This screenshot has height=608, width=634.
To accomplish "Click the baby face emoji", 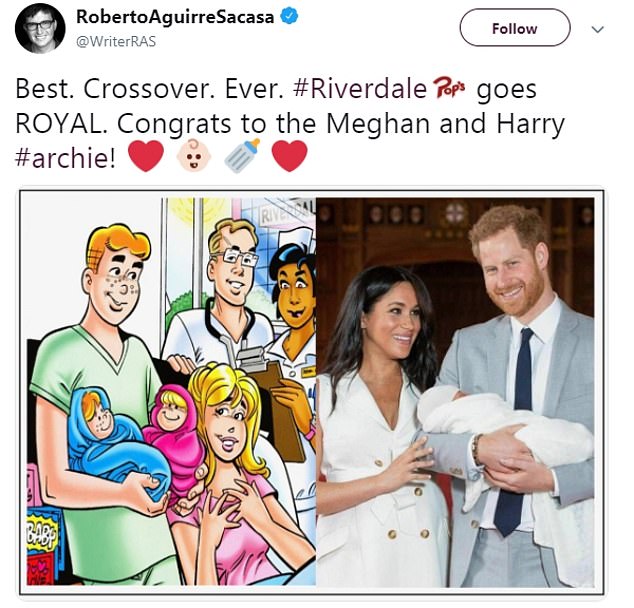I will pyautogui.click(x=194, y=156).
